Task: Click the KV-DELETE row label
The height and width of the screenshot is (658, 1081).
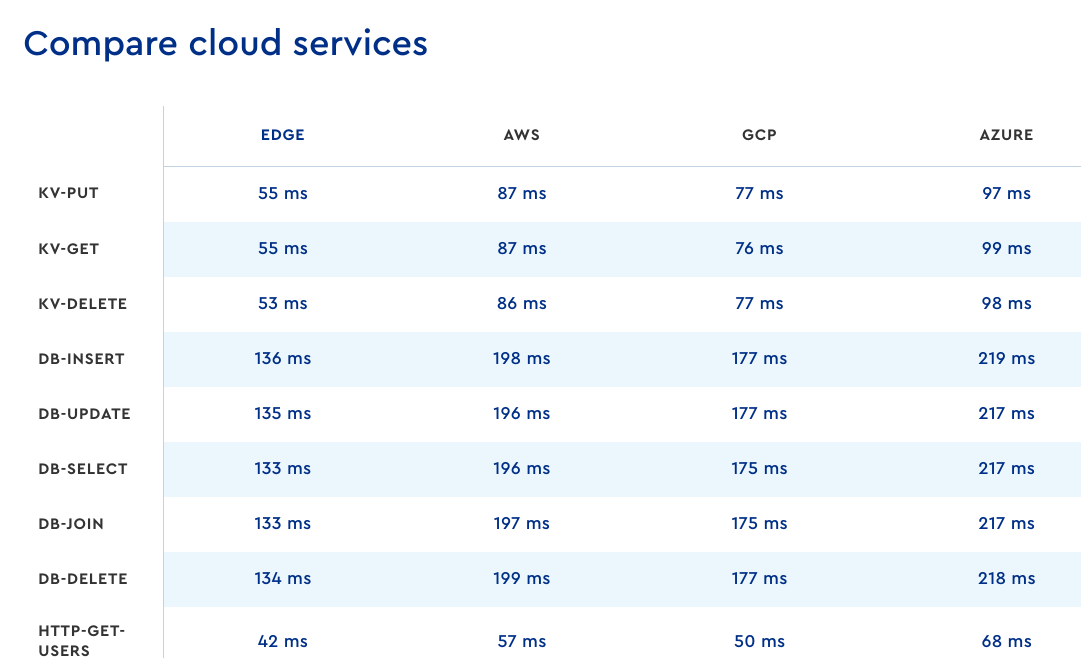Action: pos(83,304)
